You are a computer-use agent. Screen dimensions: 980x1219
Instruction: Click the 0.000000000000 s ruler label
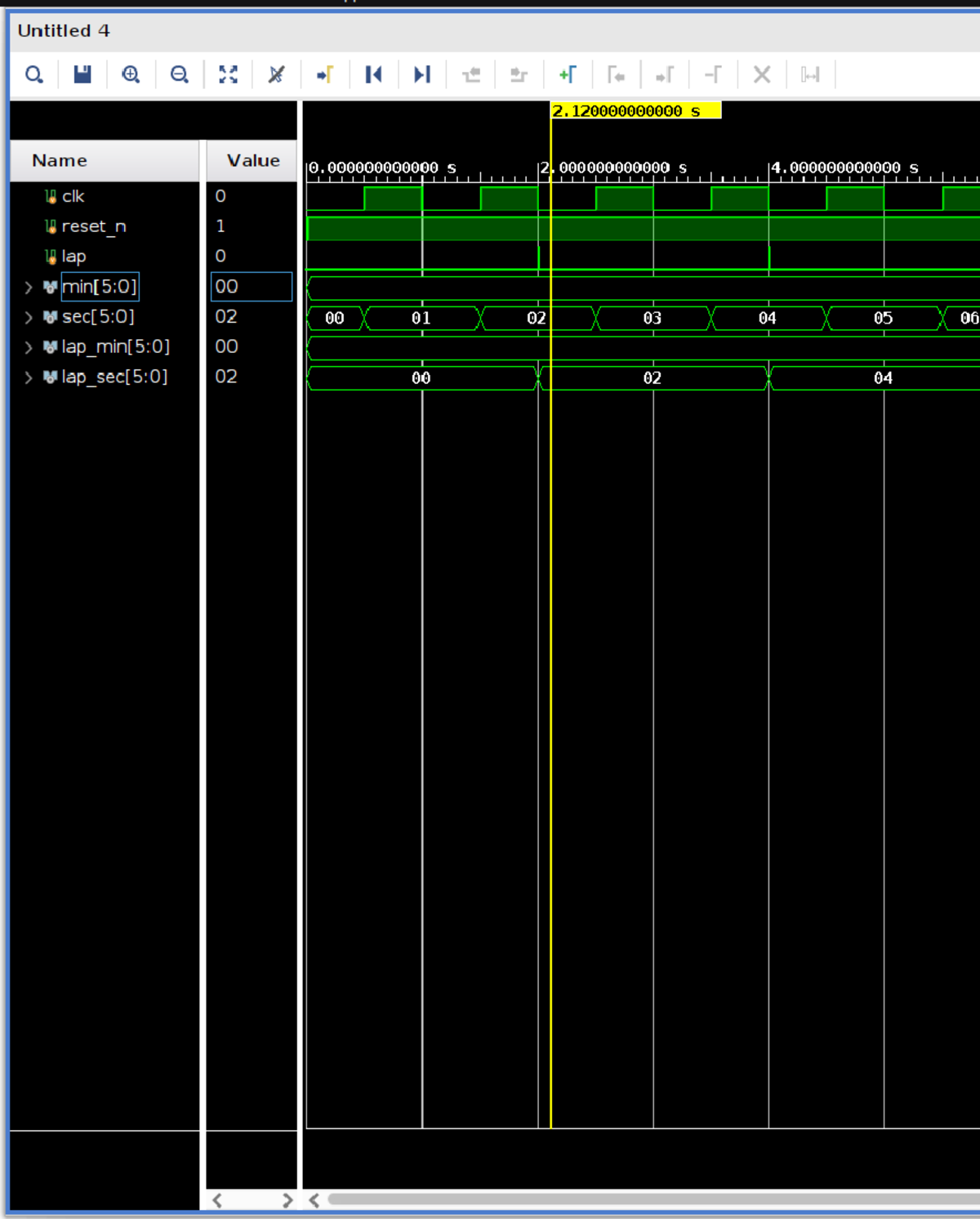click(x=382, y=167)
